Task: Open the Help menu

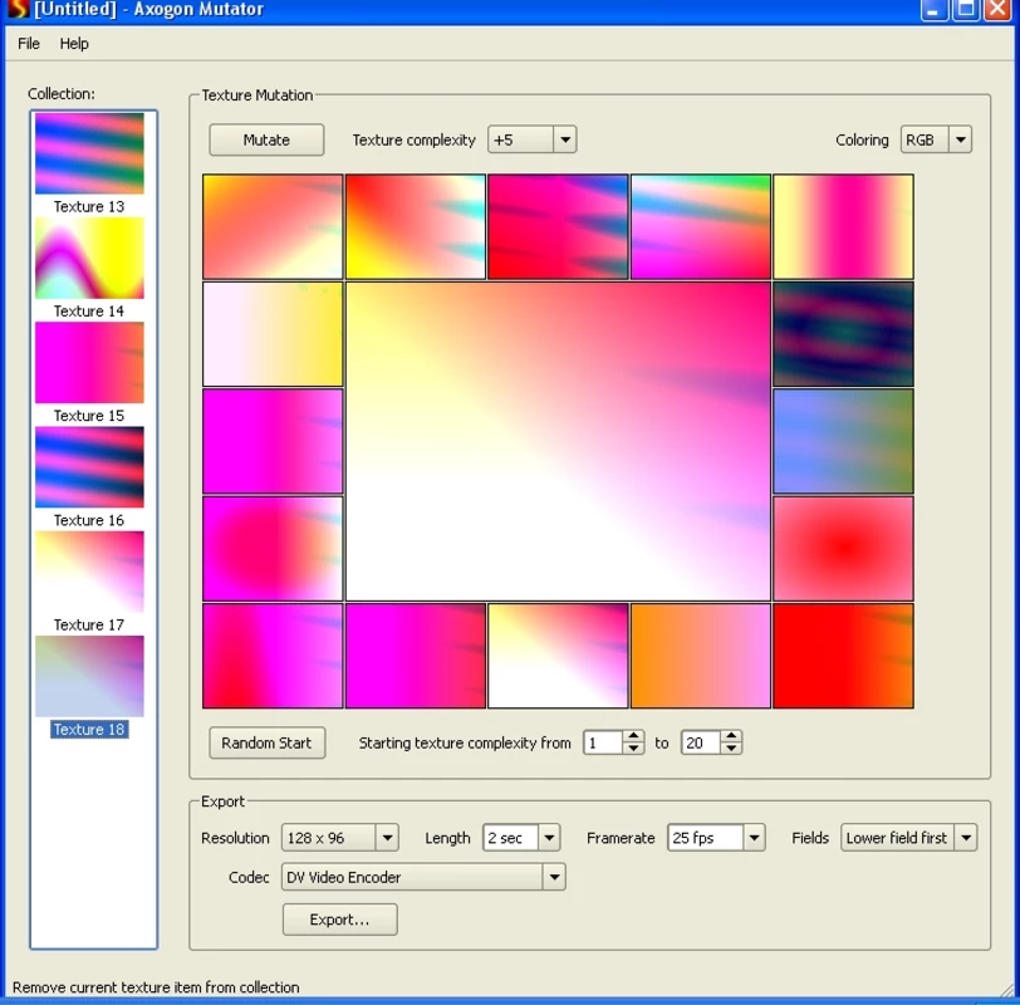Action: click(x=72, y=43)
